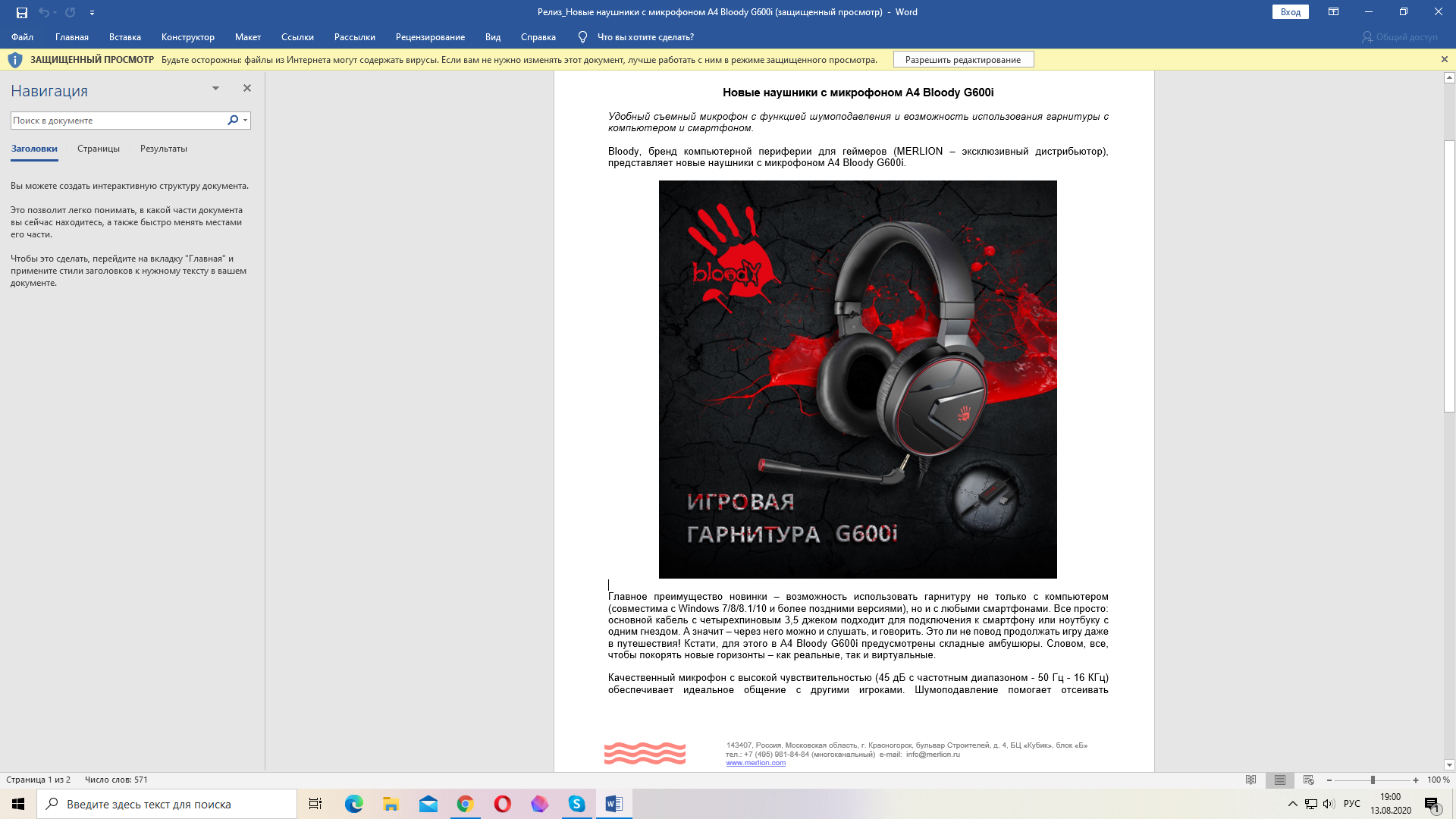
Task: Click the Вход sign-in button
Action: coord(1290,12)
